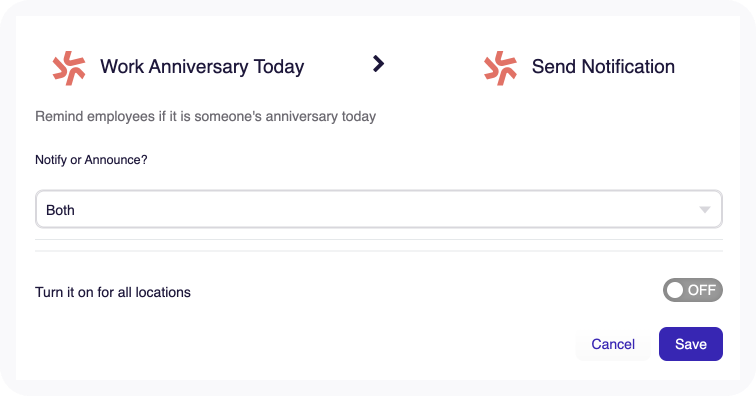Click the logo beside Work Anniversary Today
The width and height of the screenshot is (756, 396).
tap(69, 68)
